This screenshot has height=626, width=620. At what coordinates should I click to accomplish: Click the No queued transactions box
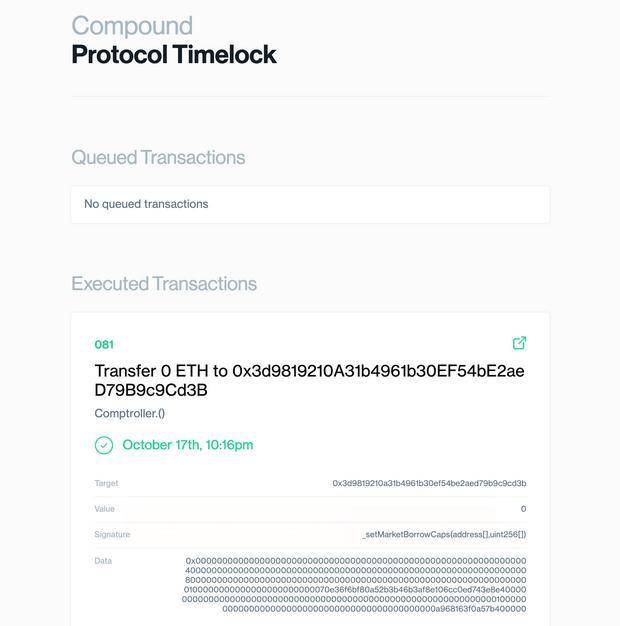[x=310, y=204]
